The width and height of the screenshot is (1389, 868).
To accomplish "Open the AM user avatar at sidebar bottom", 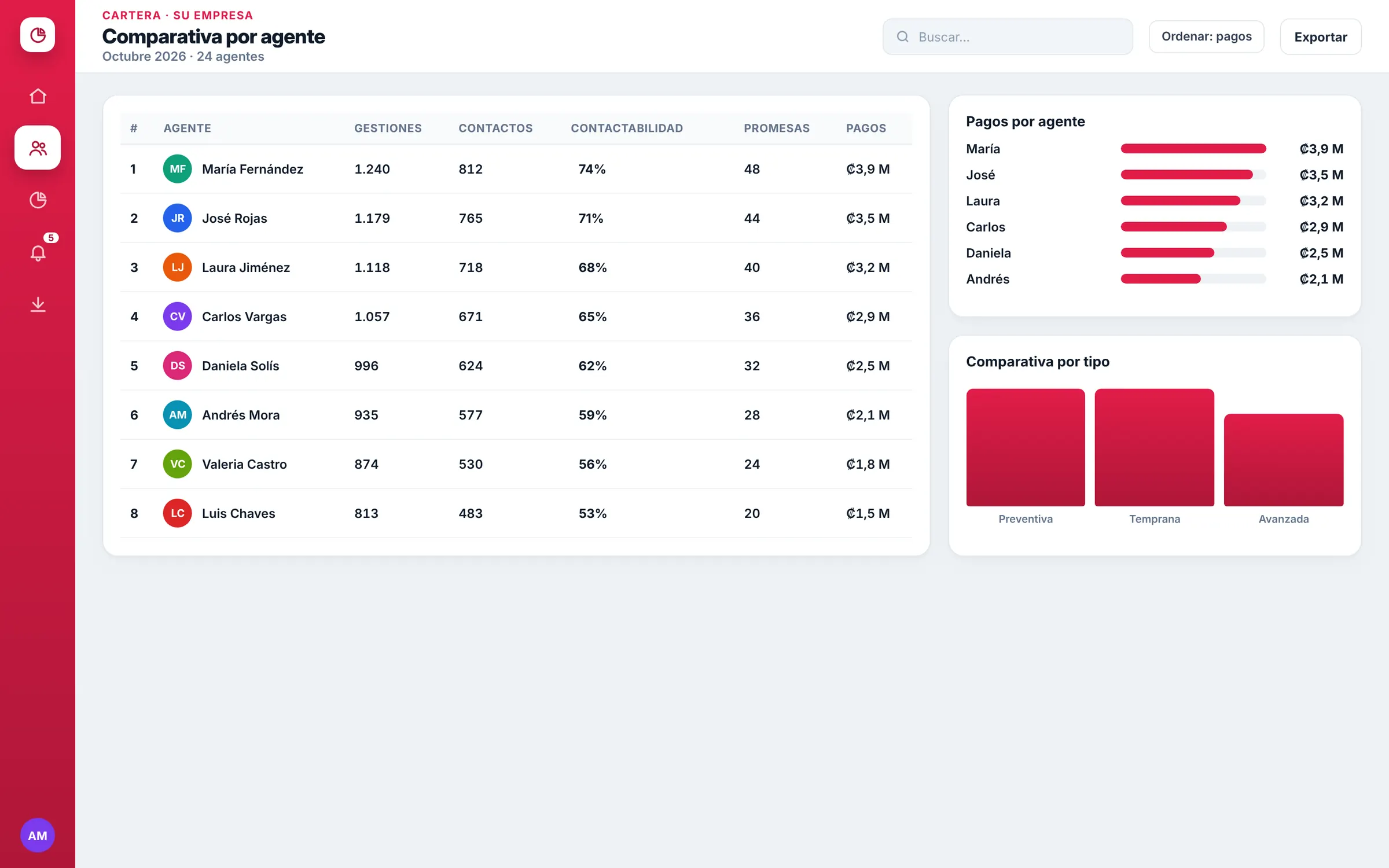I will coord(38,835).
